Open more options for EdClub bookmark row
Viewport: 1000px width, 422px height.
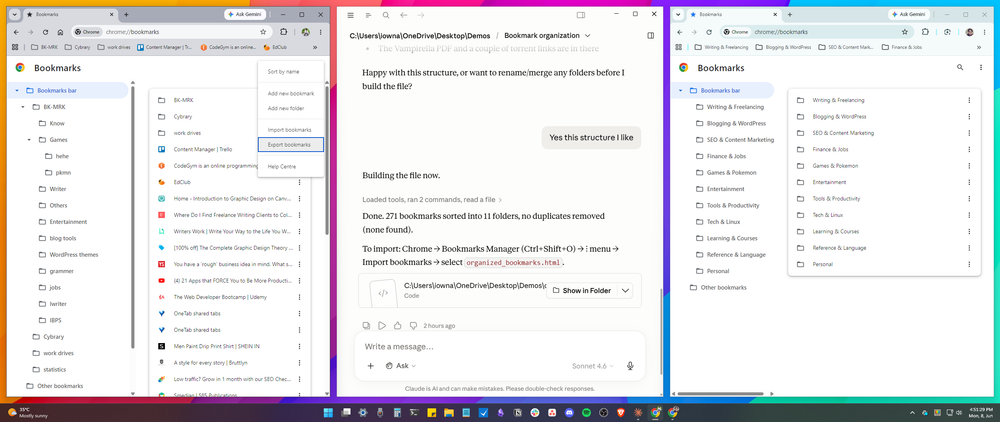(299, 182)
